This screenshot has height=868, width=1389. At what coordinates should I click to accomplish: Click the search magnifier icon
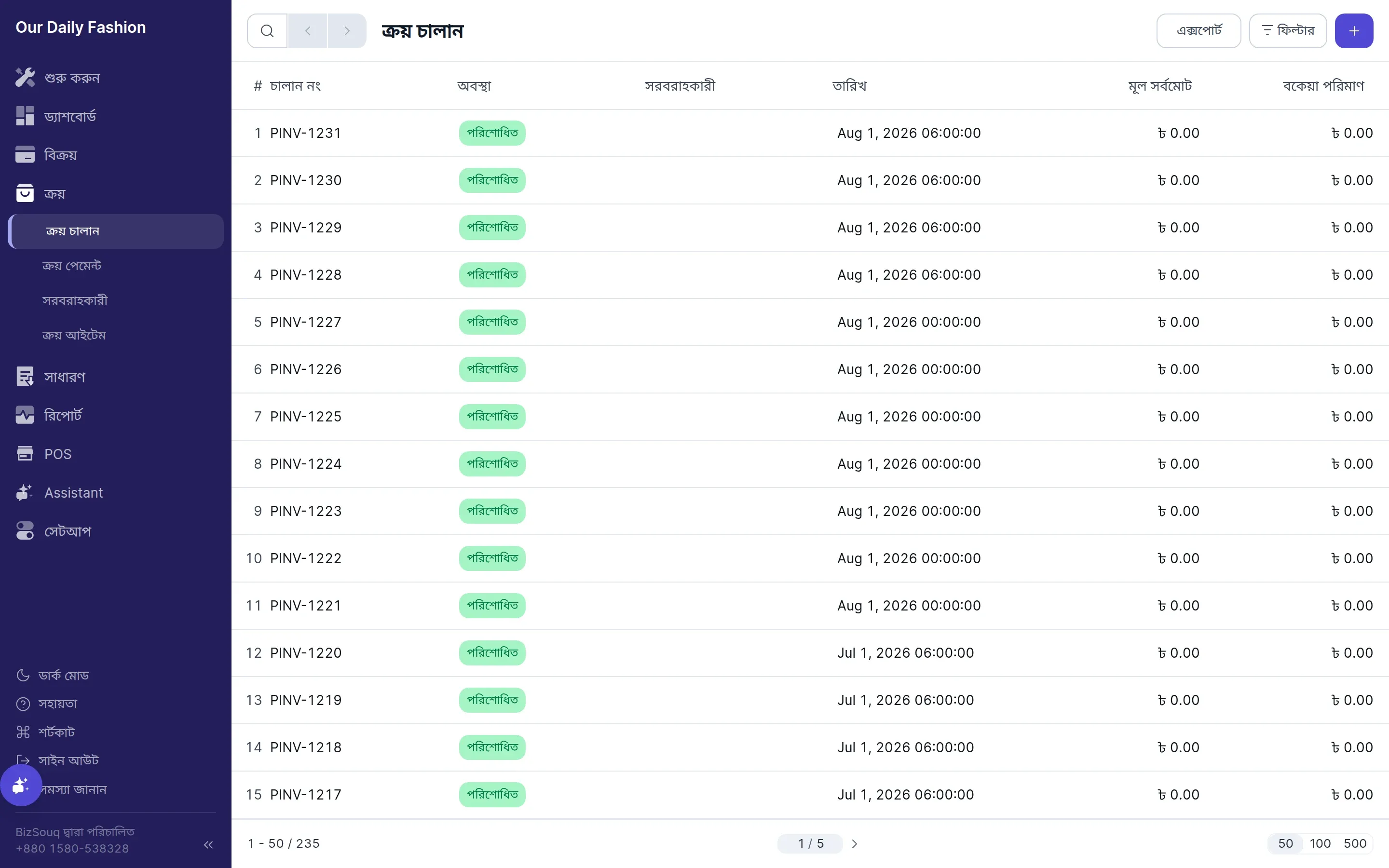[x=267, y=31]
